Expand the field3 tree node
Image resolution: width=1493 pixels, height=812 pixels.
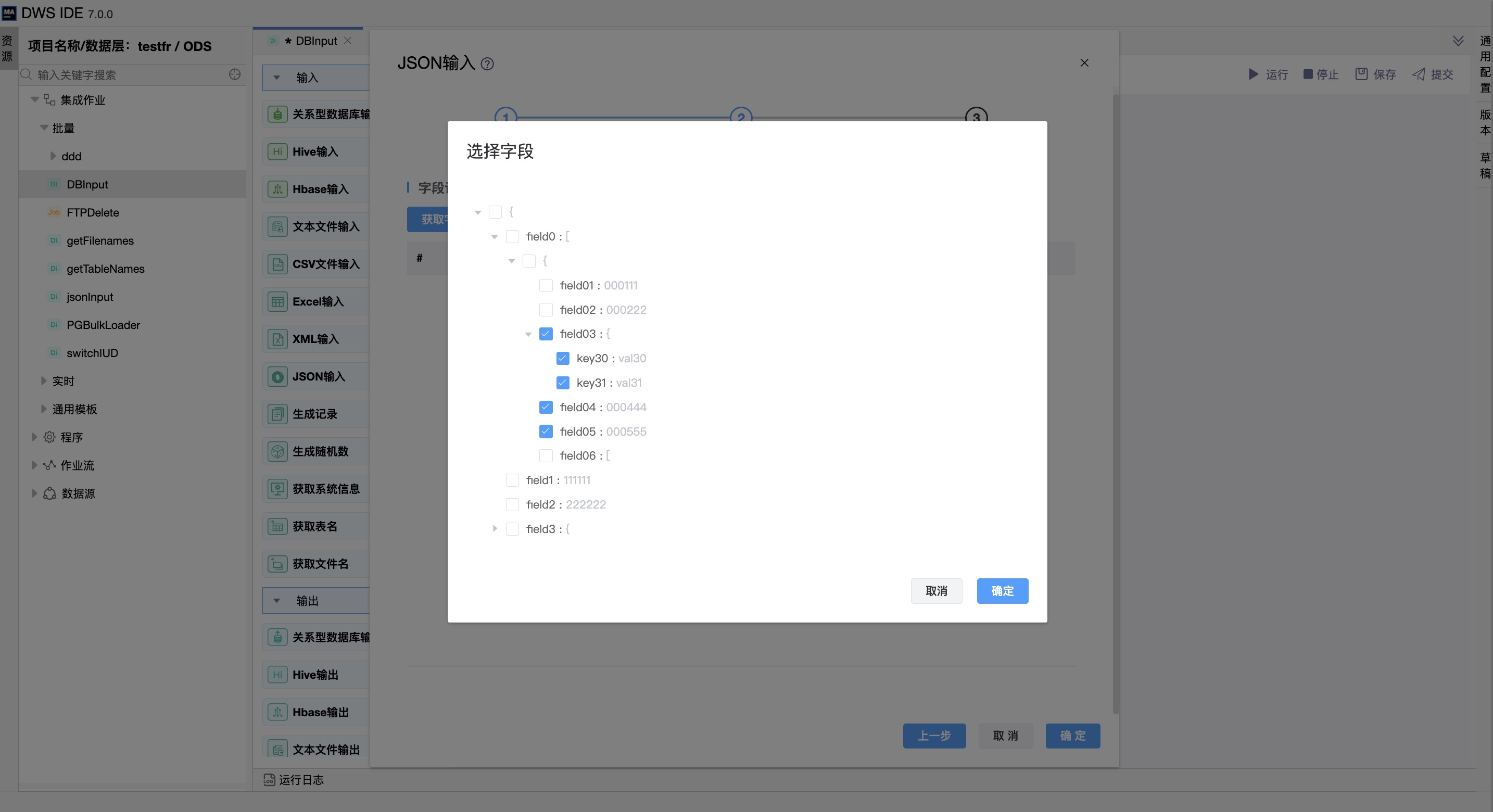495,529
